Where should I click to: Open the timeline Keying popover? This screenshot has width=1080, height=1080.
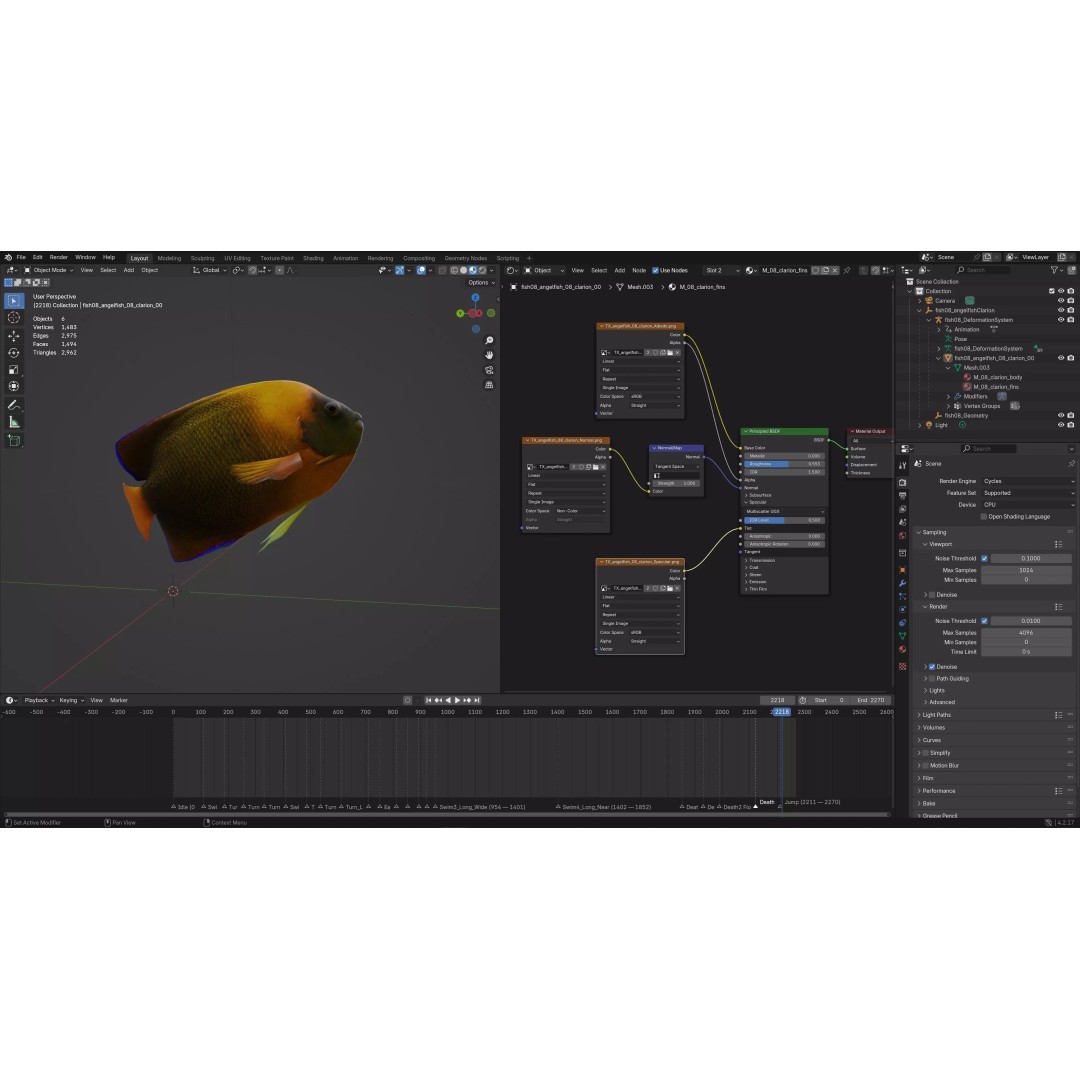[x=71, y=700]
